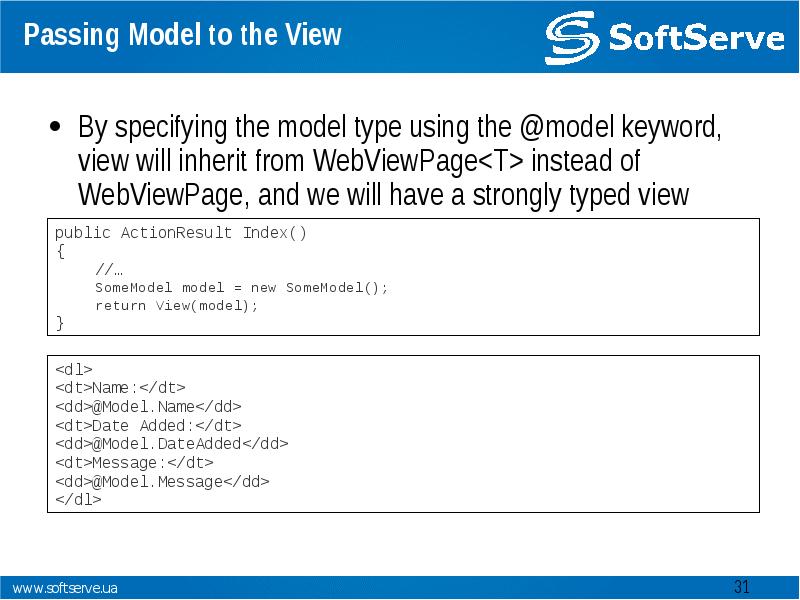
Task: Select WebViewPage<T> in the bullet text
Action: [x=423, y=161]
